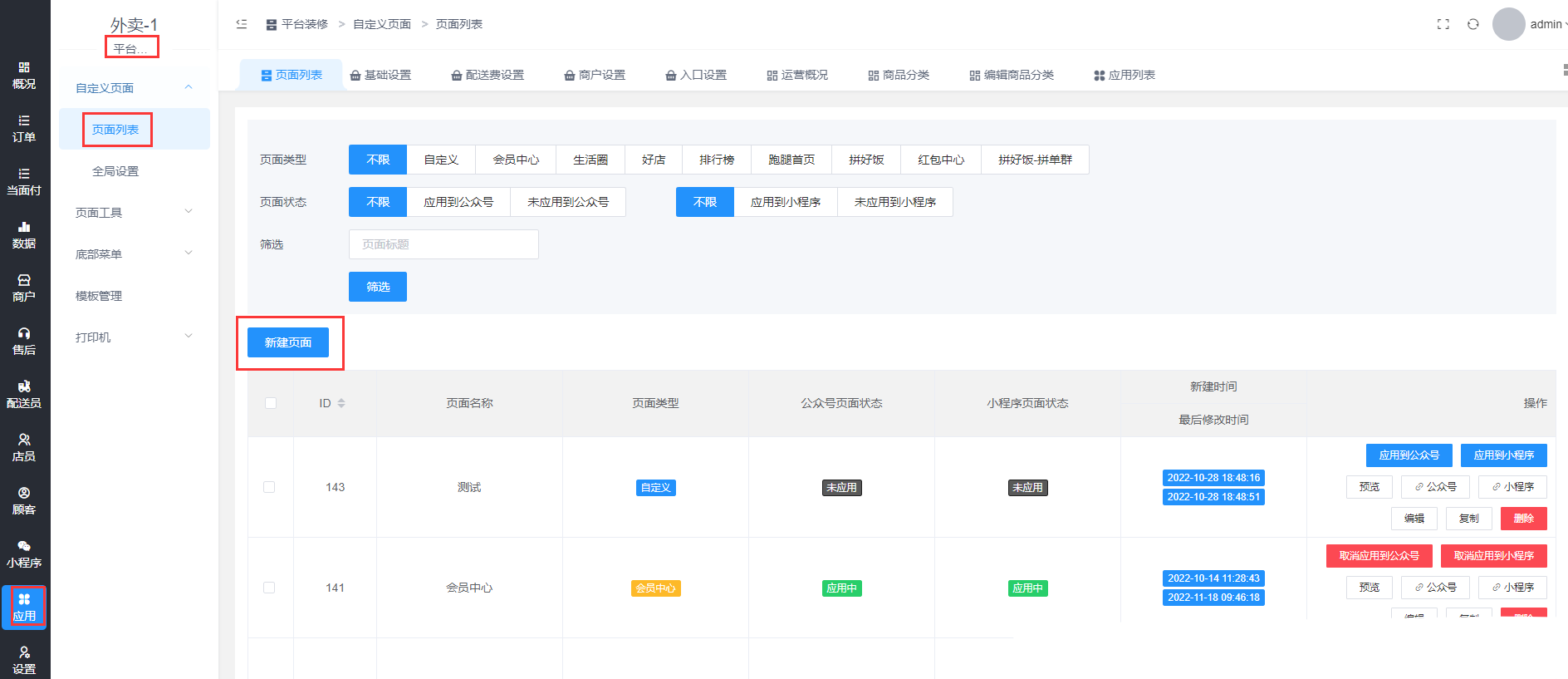Open the 商户 merchants sidebar icon
This screenshot has width=1568, height=679.
[24, 288]
